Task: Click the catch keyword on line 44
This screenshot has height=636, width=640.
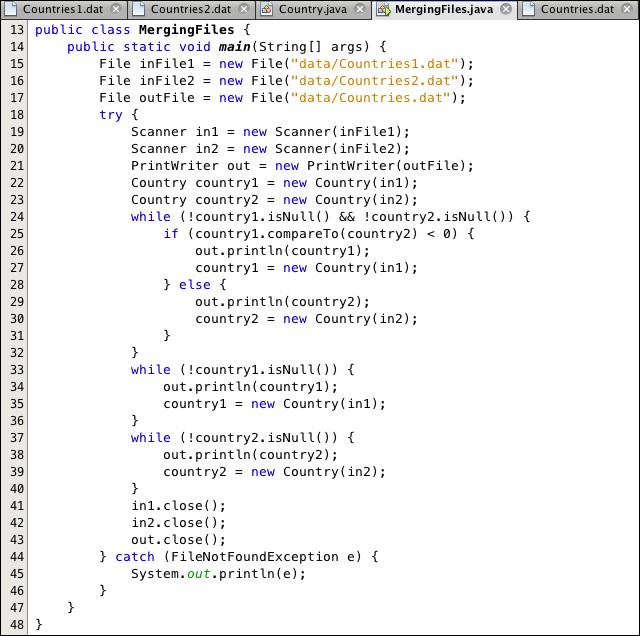Action: (x=135, y=557)
